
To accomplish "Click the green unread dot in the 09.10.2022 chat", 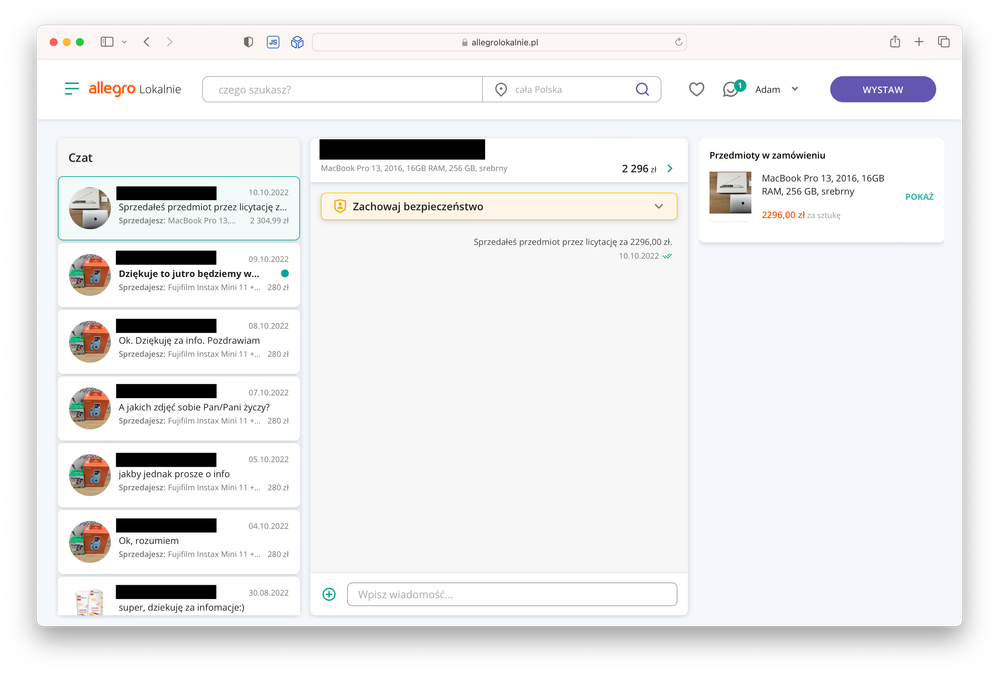I will [285, 273].
